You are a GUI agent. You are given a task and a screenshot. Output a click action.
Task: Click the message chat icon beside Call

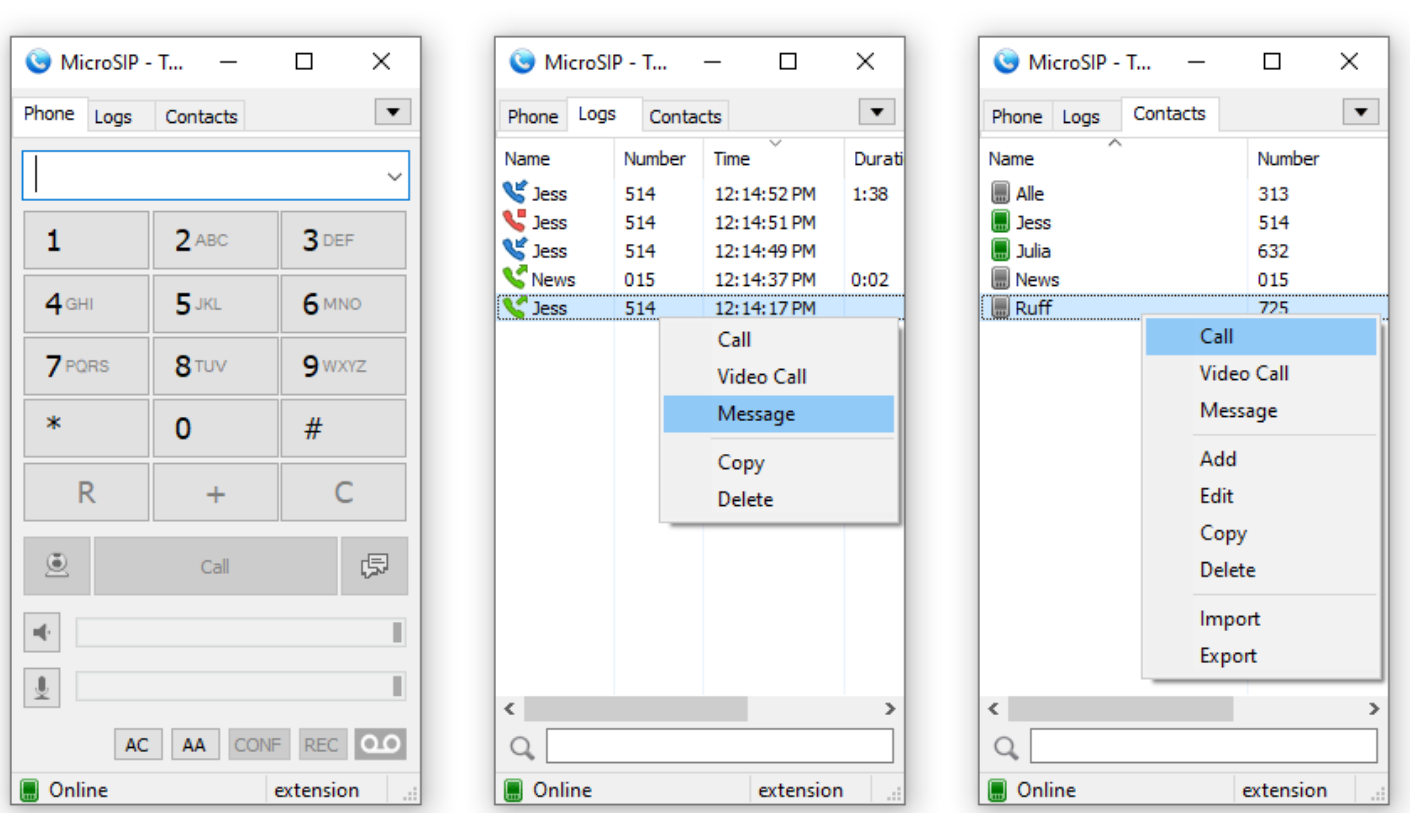pos(374,565)
